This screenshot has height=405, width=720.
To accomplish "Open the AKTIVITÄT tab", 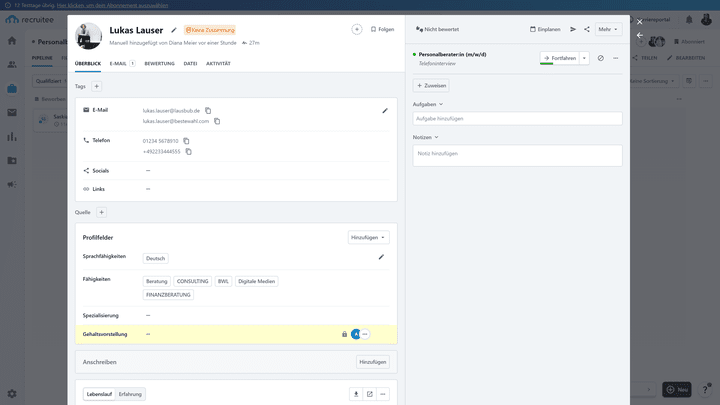I will 218,63.
